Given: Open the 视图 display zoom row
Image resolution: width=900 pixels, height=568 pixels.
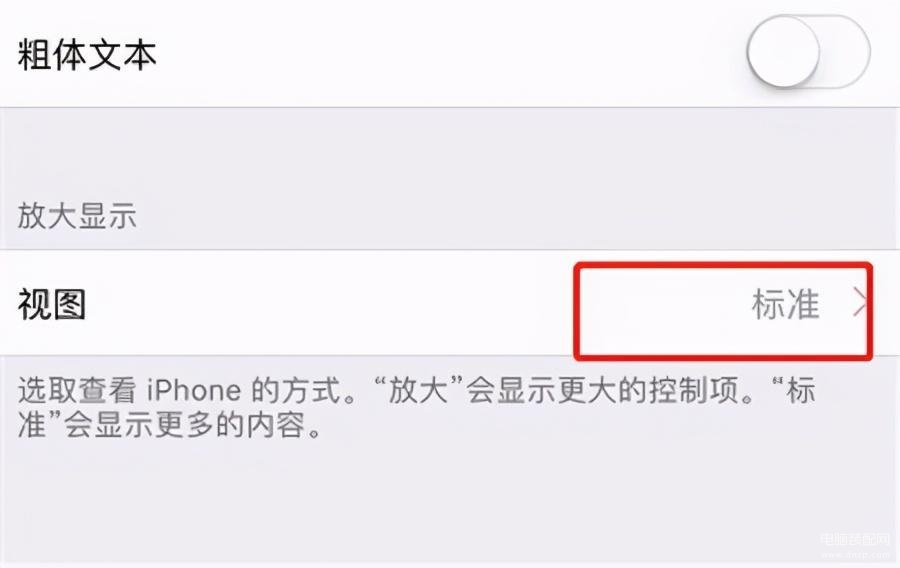Looking at the screenshot, I should 450,303.
